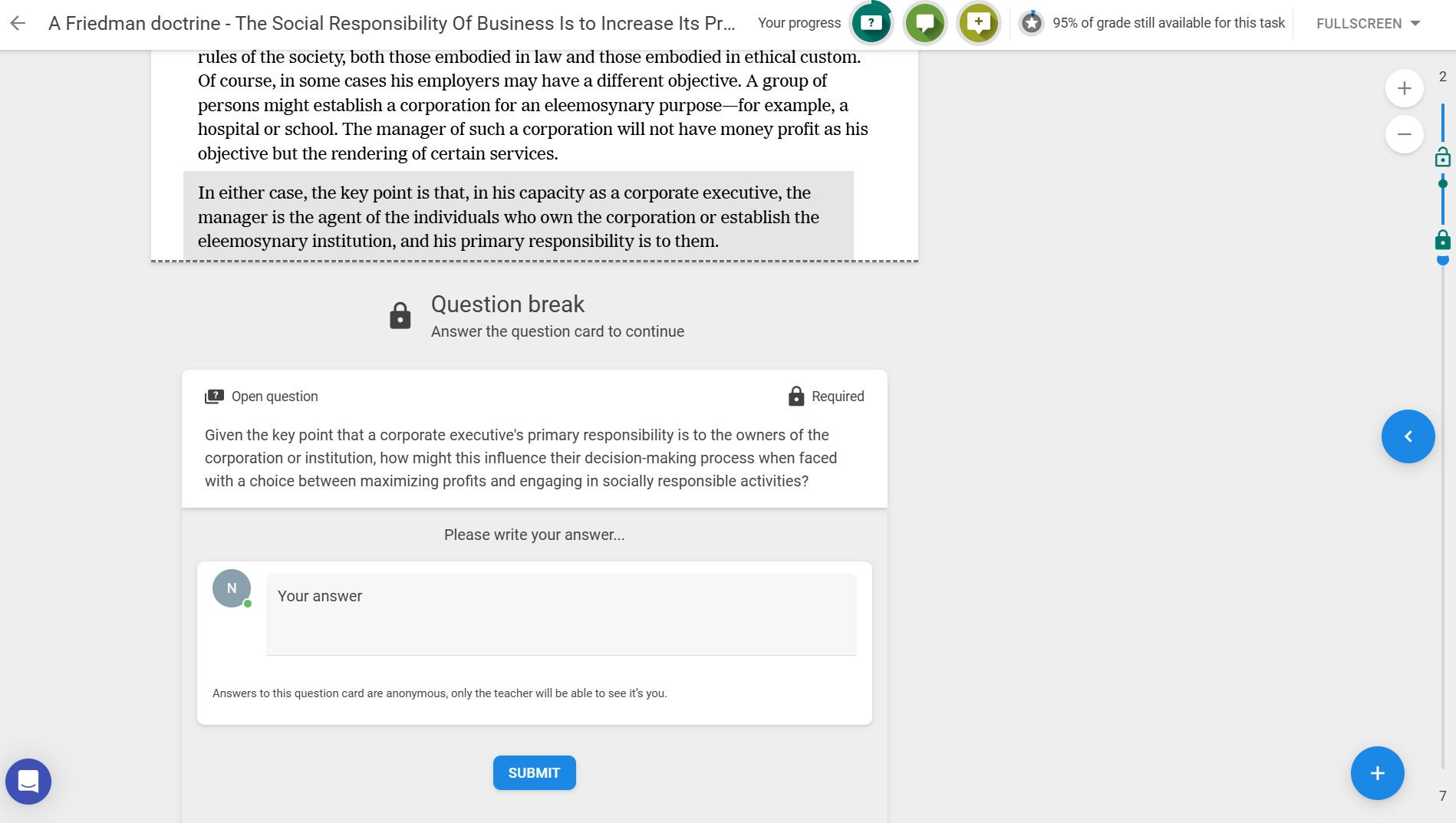This screenshot has width=1456, height=823.
Task: Click the user avatar N
Action: (x=232, y=588)
